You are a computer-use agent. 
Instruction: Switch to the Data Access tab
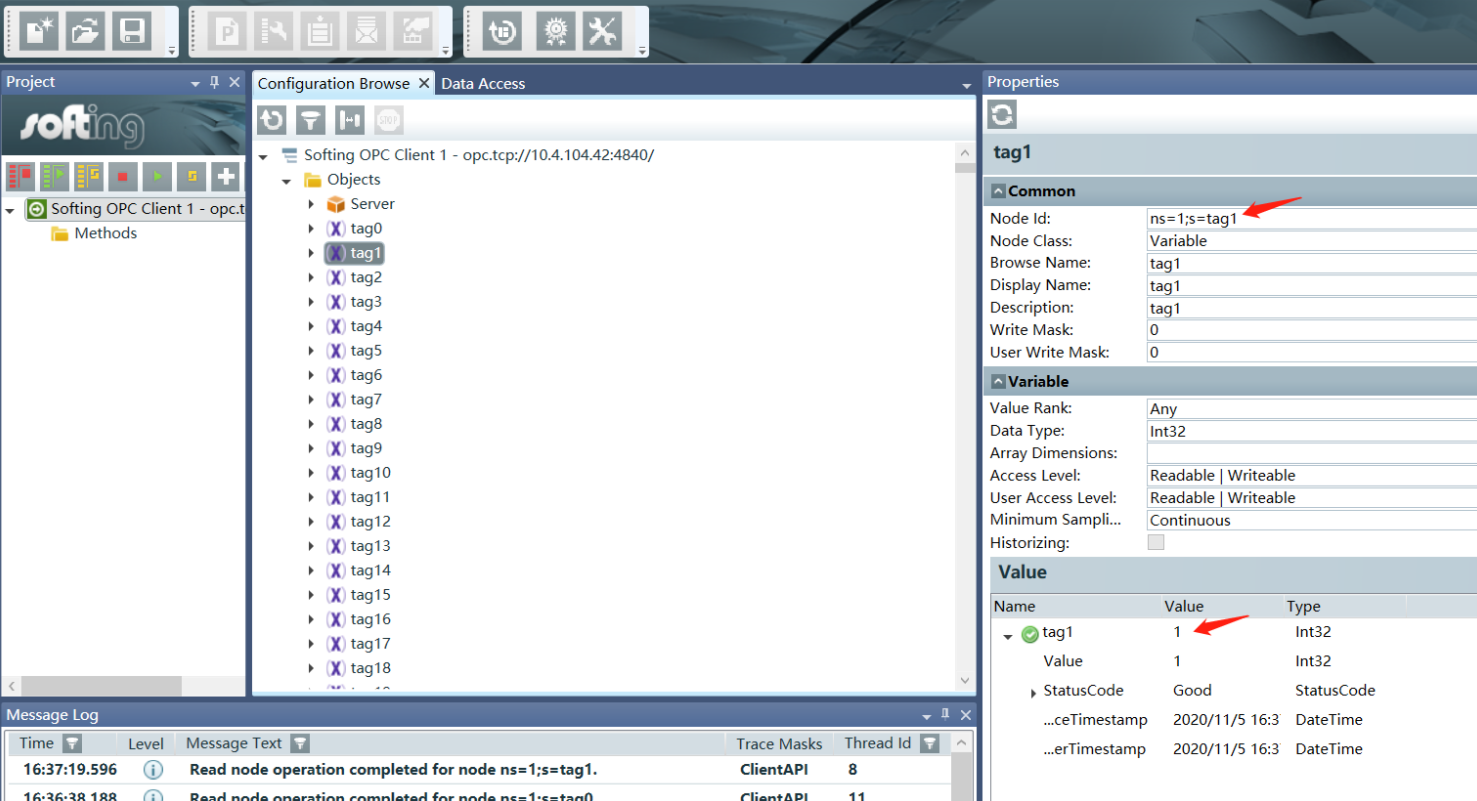pos(483,84)
